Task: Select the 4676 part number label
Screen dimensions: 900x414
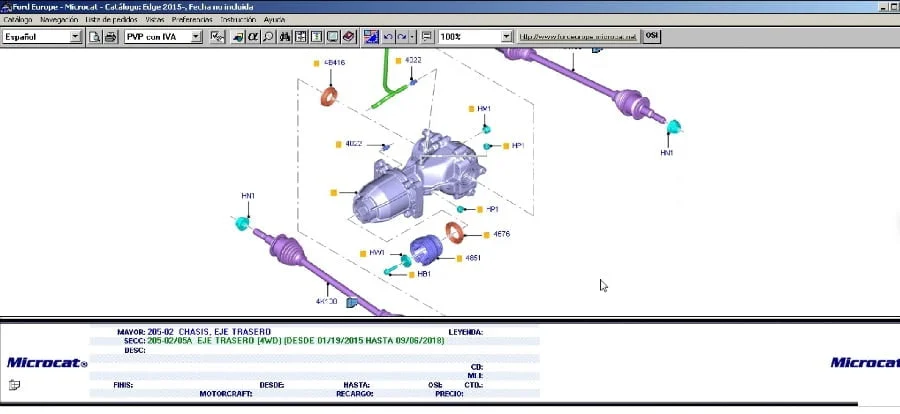Action: point(502,234)
